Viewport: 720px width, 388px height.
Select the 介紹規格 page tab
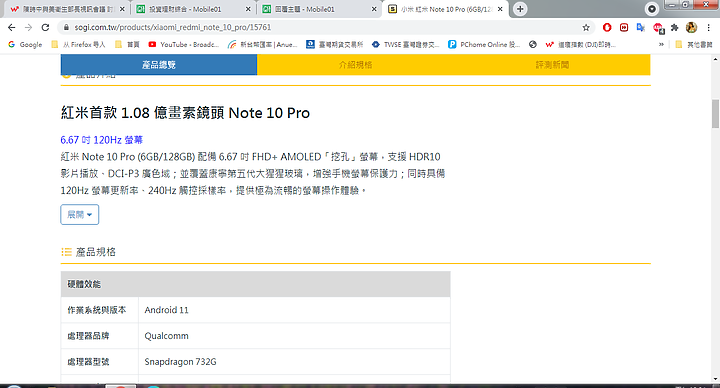pyautogui.click(x=355, y=65)
